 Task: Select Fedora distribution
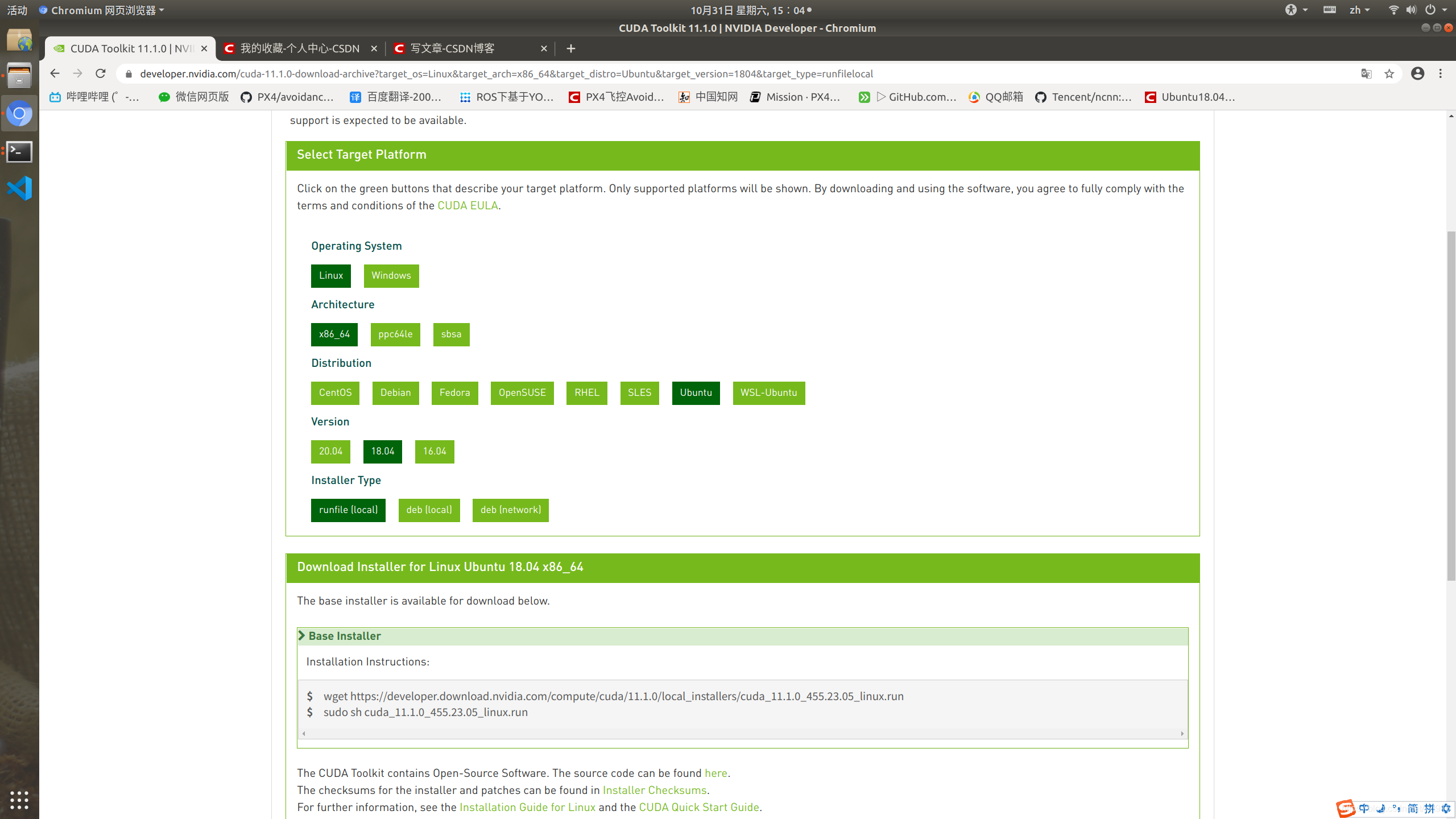(x=455, y=393)
